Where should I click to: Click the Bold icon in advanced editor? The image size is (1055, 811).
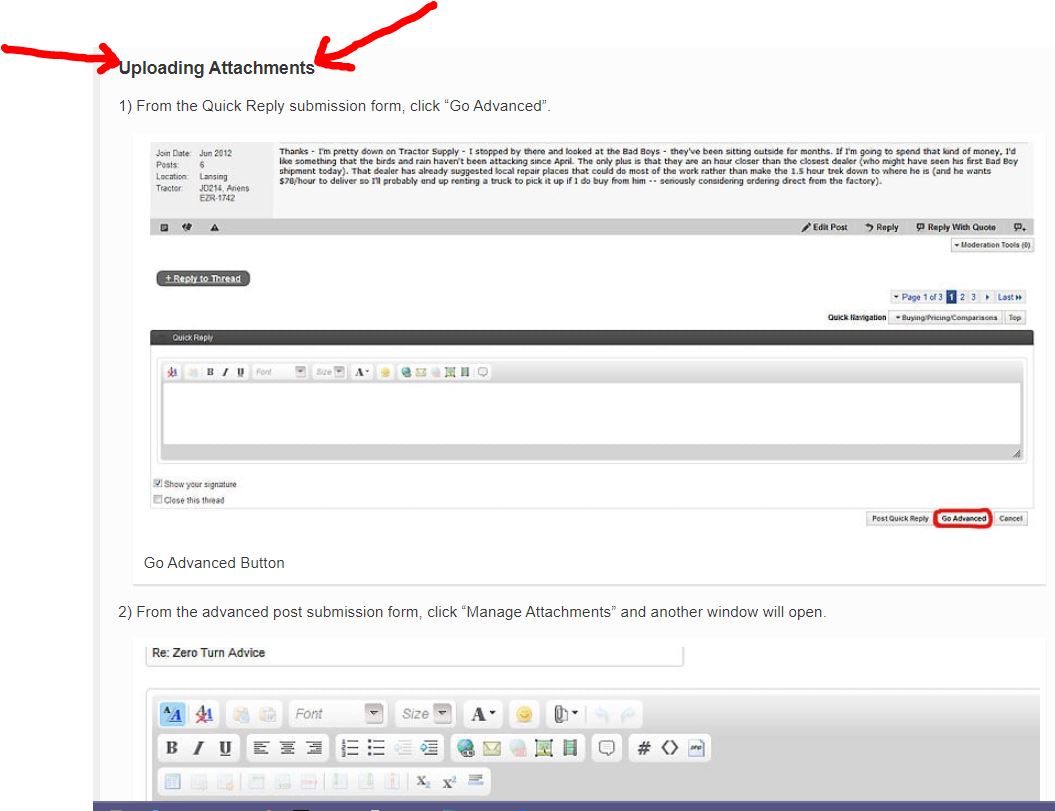pos(172,748)
